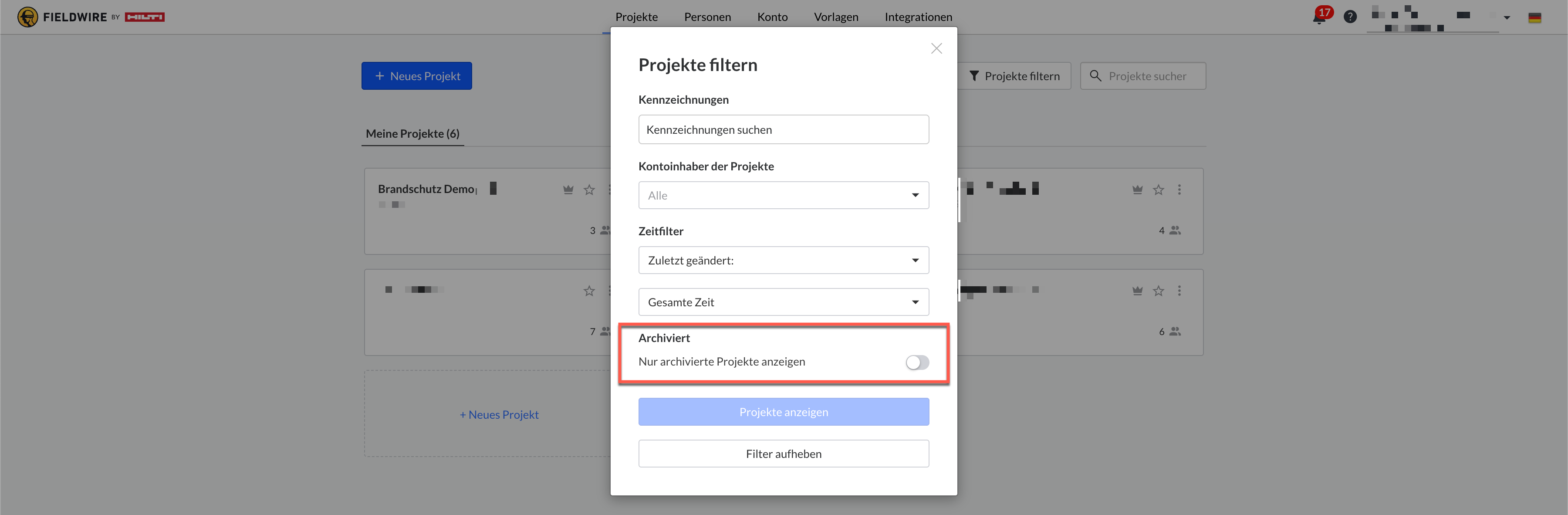Go to the Personen menu
The width and height of the screenshot is (1568, 515).
(x=707, y=17)
